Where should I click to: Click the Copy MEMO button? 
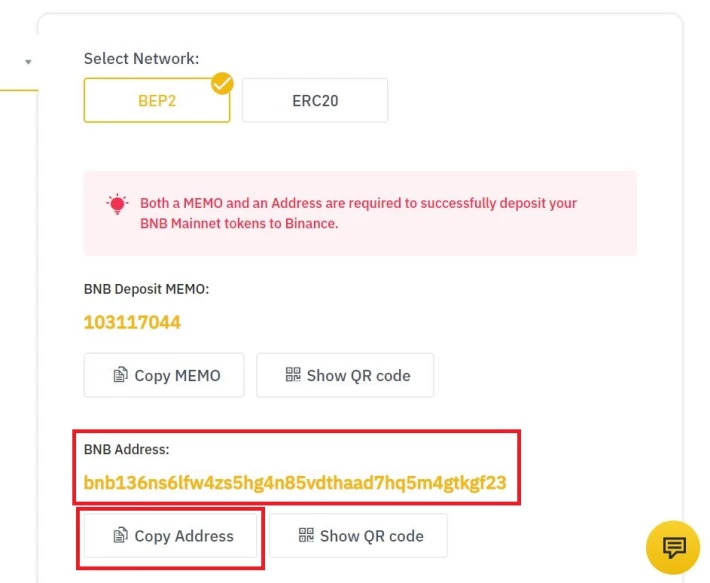pyautogui.click(x=164, y=375)
